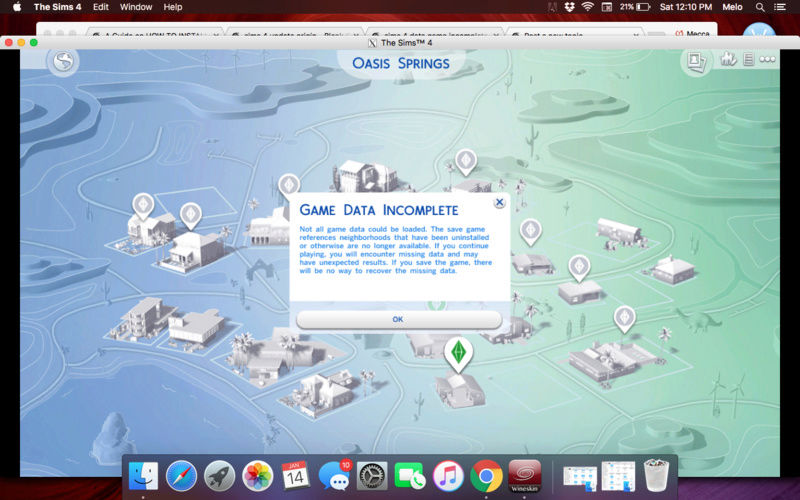800x500 pixels.
Task: Select the lot pin overlapping the dialog's top-left corner
Action: pos(289,185)
